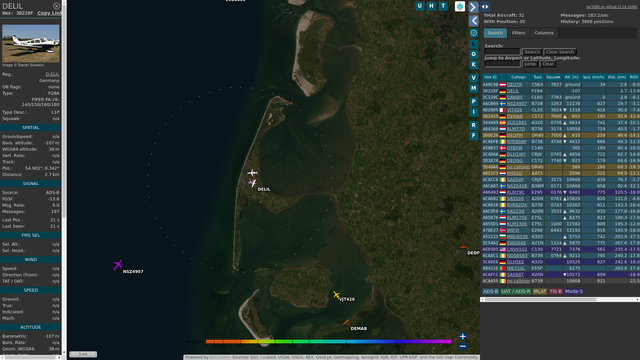Select the DEMAB aircraft on map
This screenshot has height=360, width=640.
tap(346, 322)
